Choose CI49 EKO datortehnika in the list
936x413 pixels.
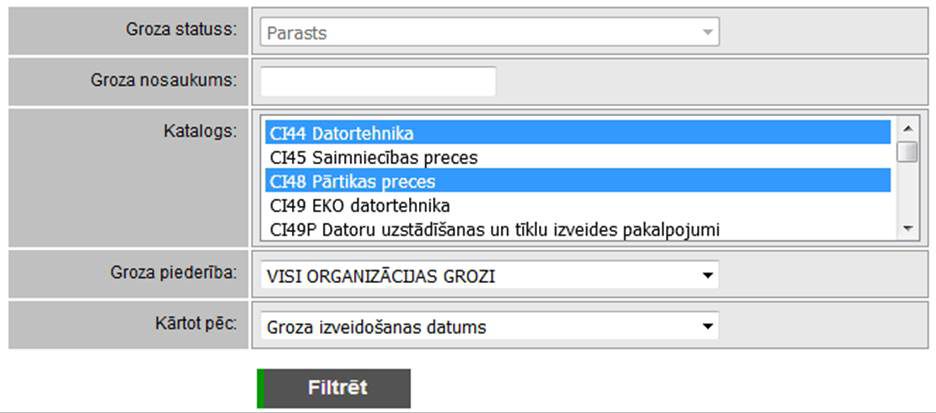(x=577, y=206)
